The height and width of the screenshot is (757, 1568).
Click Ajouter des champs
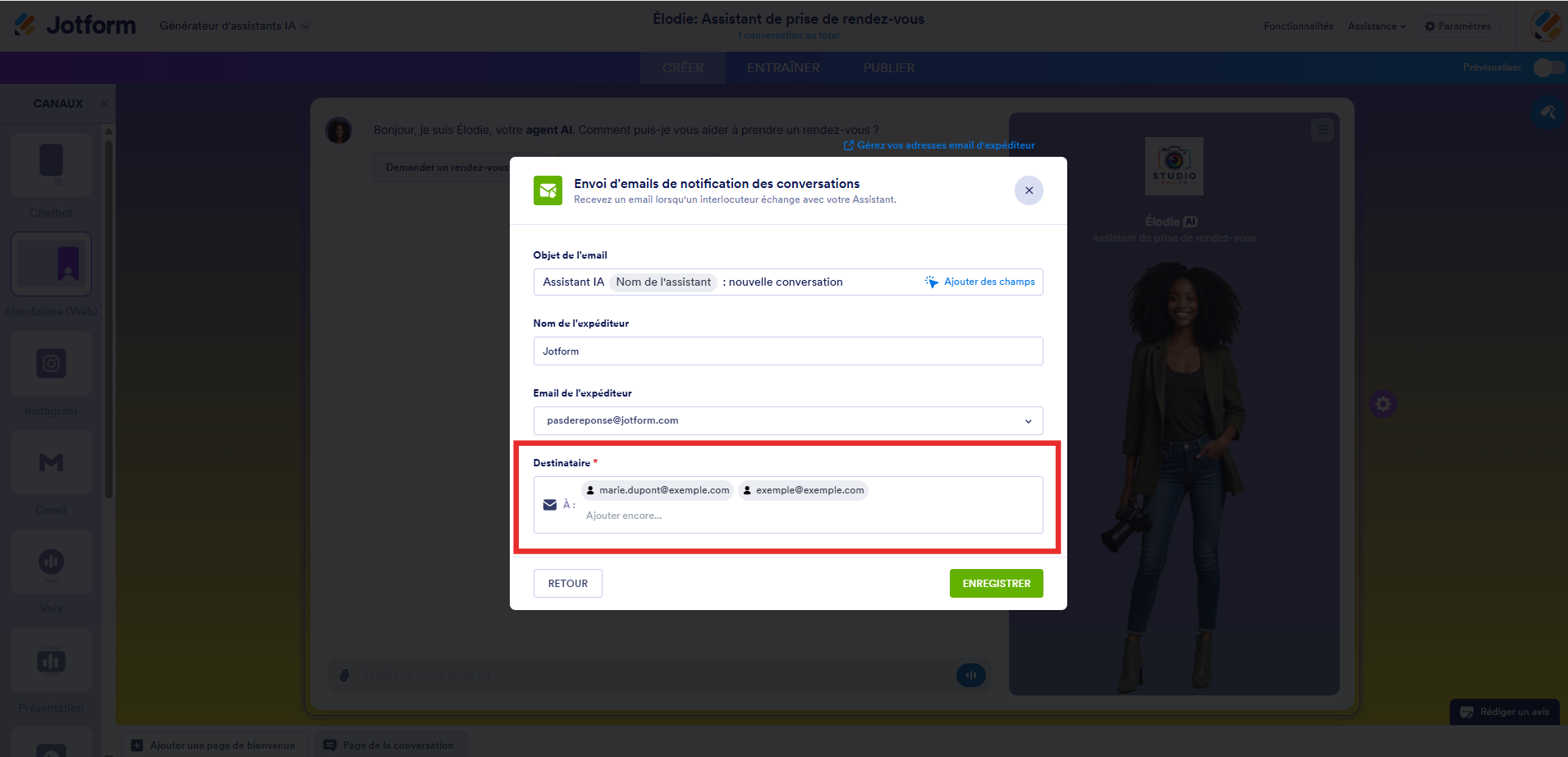(x=979, y=282)
